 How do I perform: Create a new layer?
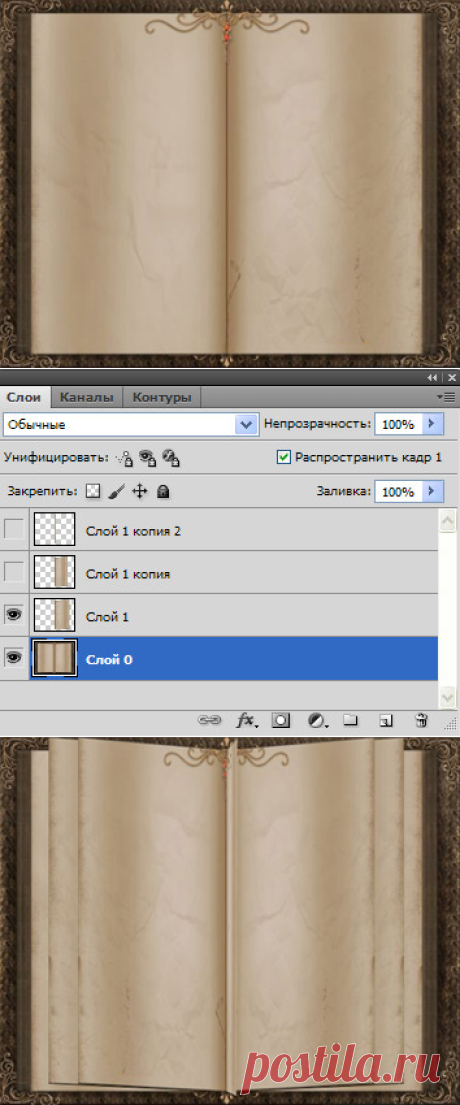pyautogui.click(x=385, y=720)
